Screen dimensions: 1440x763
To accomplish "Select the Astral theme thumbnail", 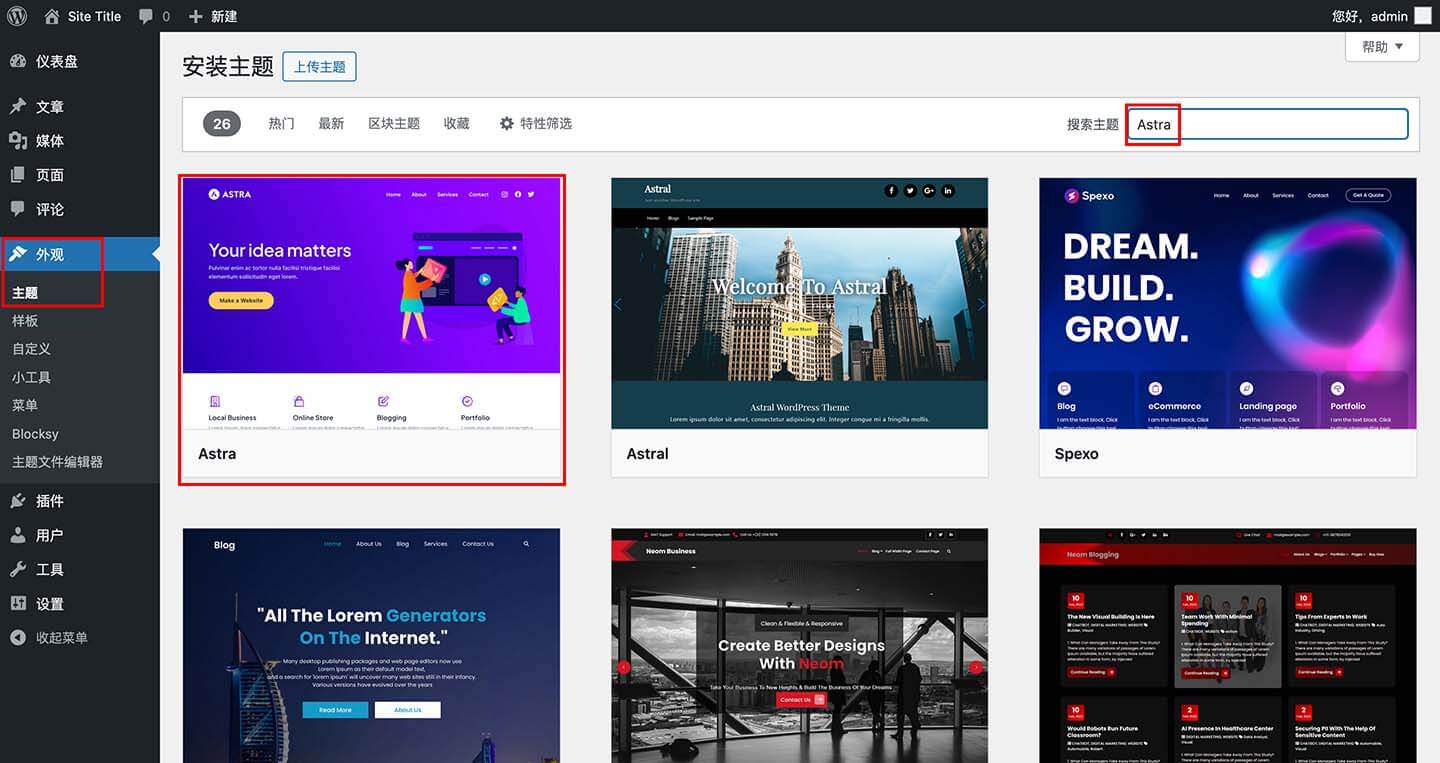I will coord(800,303).
